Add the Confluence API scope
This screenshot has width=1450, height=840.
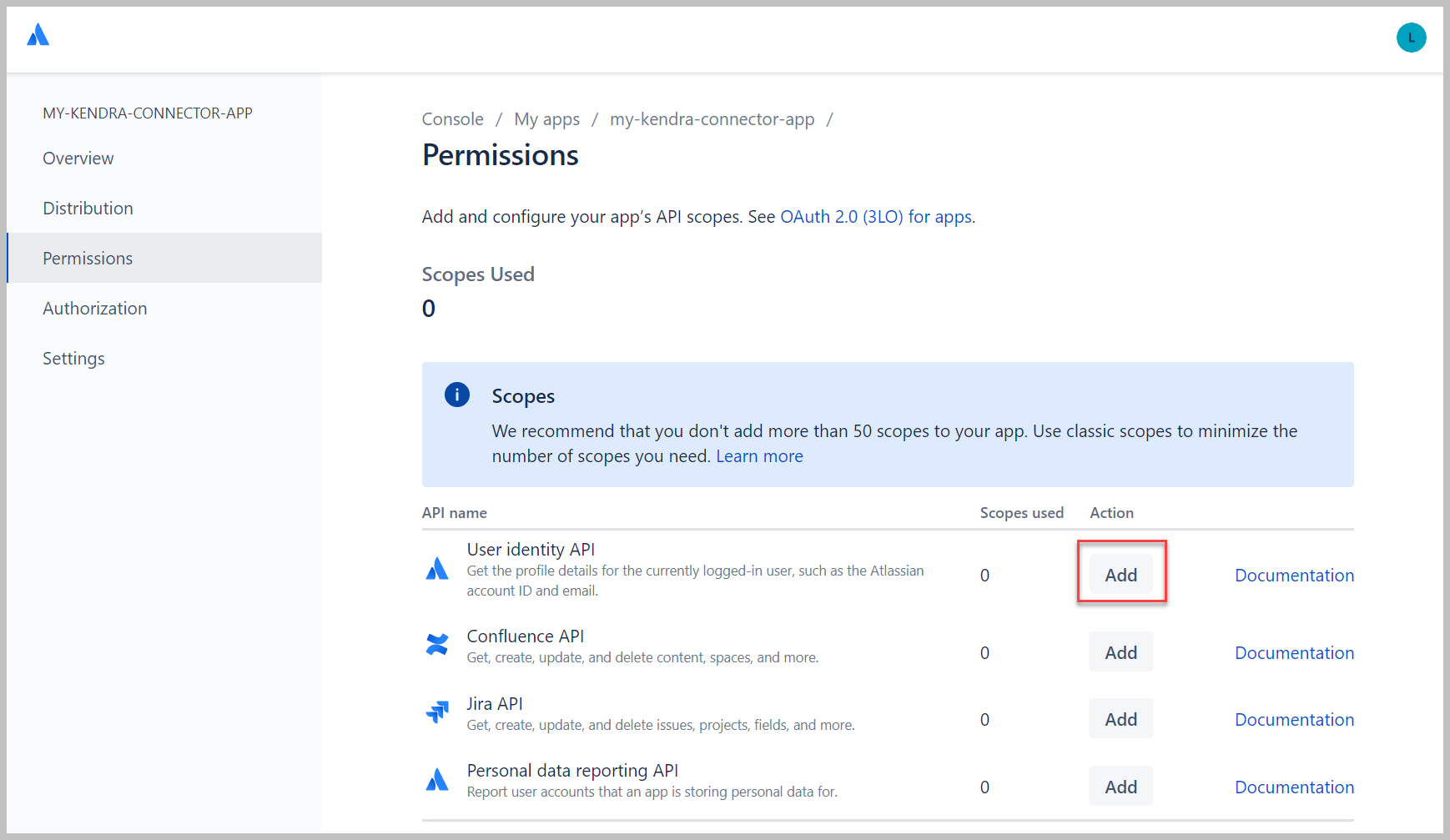(1120, 651)
